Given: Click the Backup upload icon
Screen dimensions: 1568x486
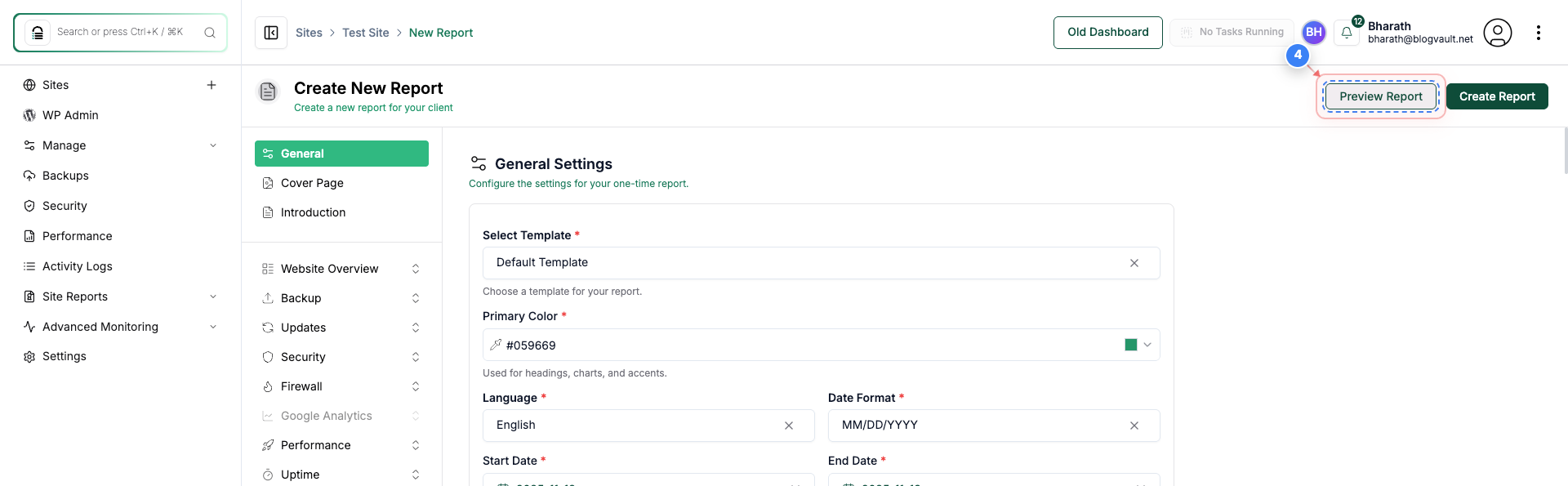Looking at the screenshot, I should tap(268, 298).
